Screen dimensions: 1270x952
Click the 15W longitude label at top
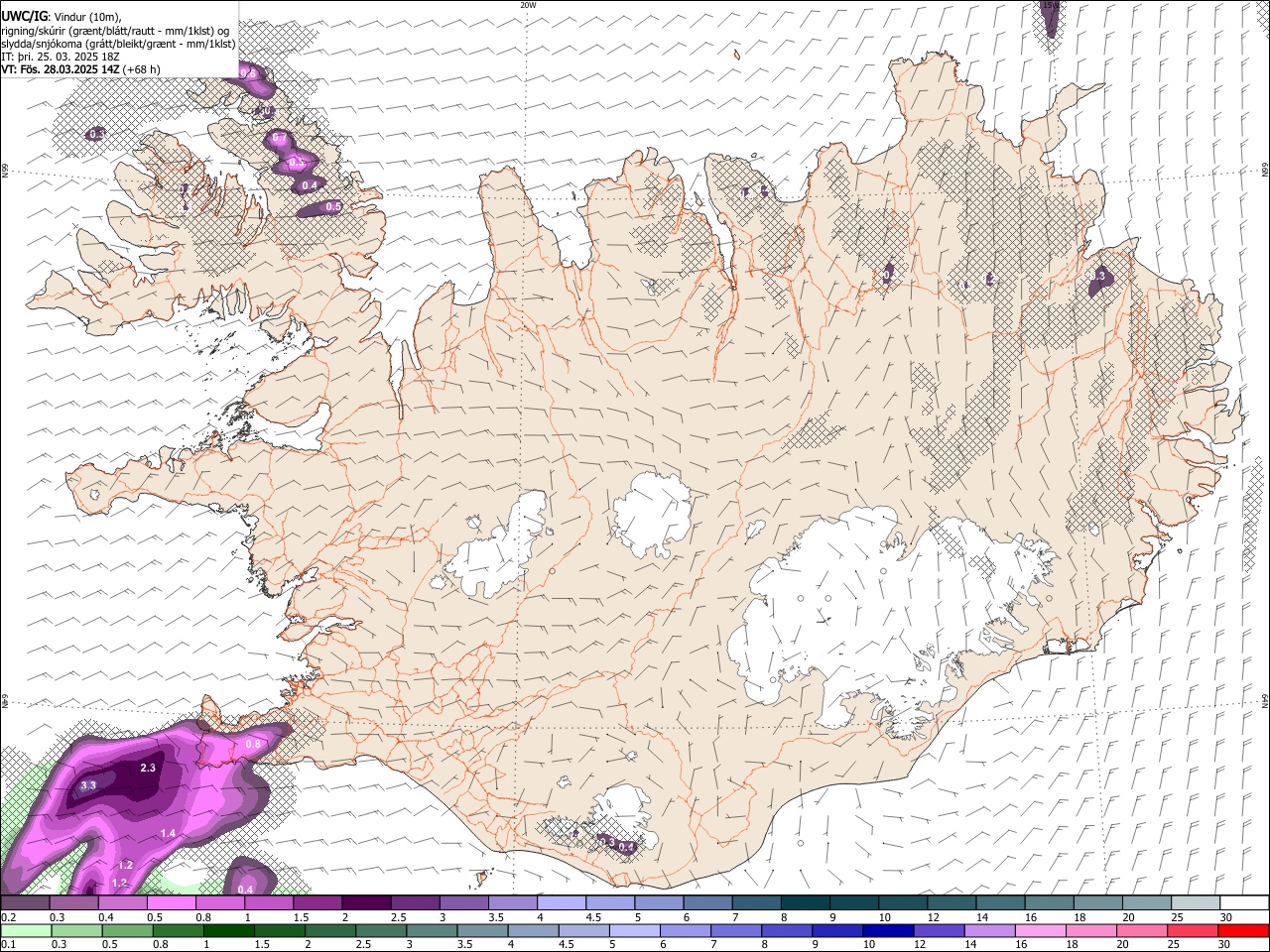pyautogui.click(x=1050, y=5)
